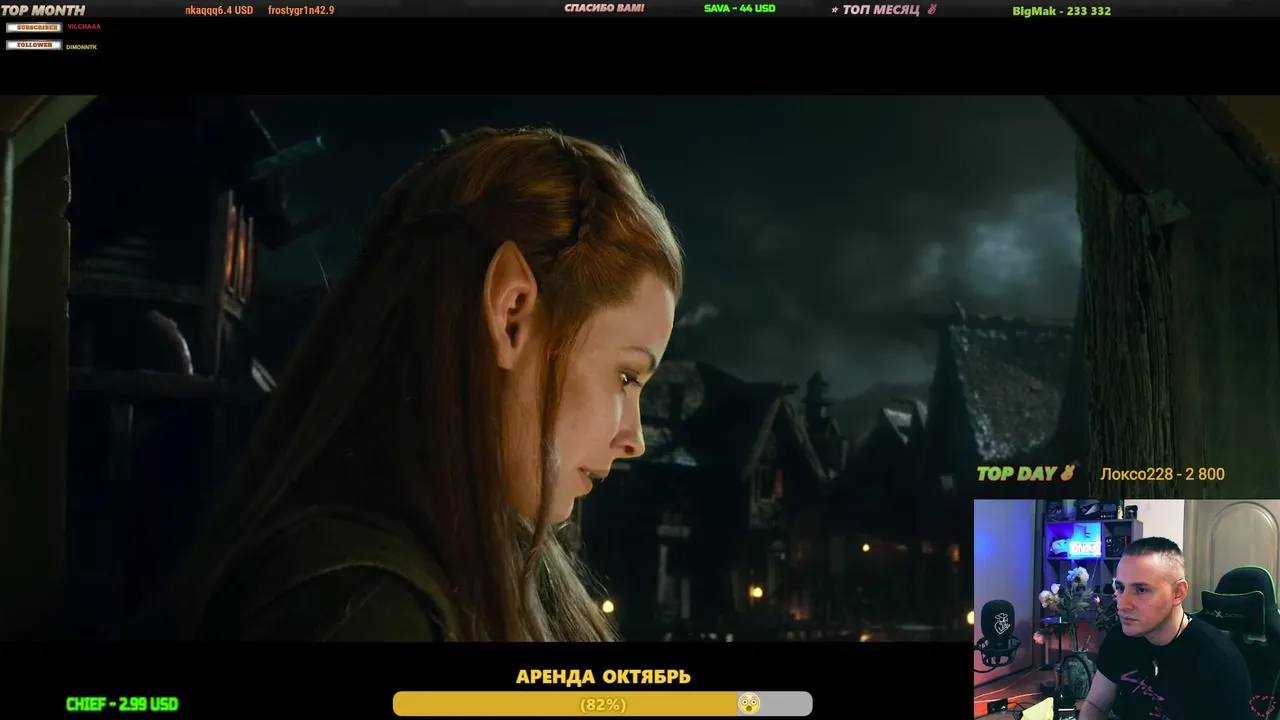Click the donor entry frostygr1n42.9
1280x720 pixels.
[x=301, y=10]
